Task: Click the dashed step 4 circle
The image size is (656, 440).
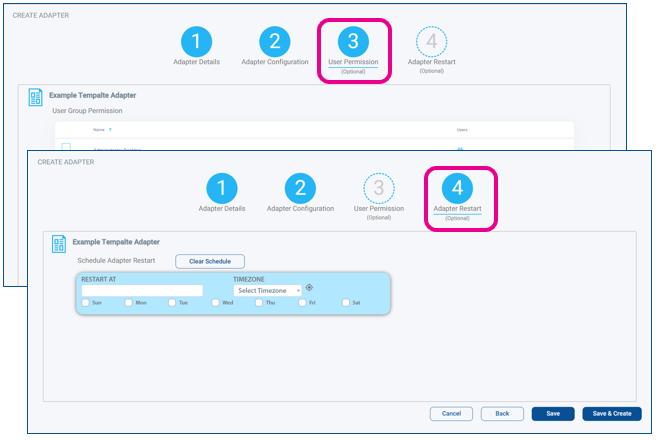Action: coord(432,41)
